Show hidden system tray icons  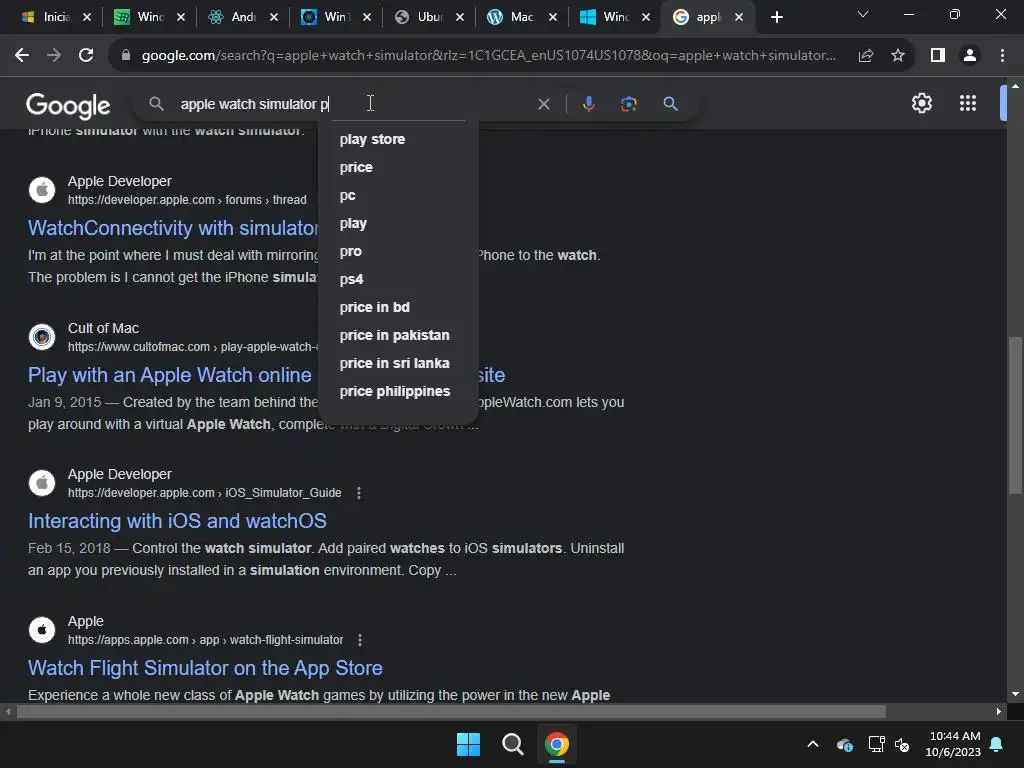(813, 744)
